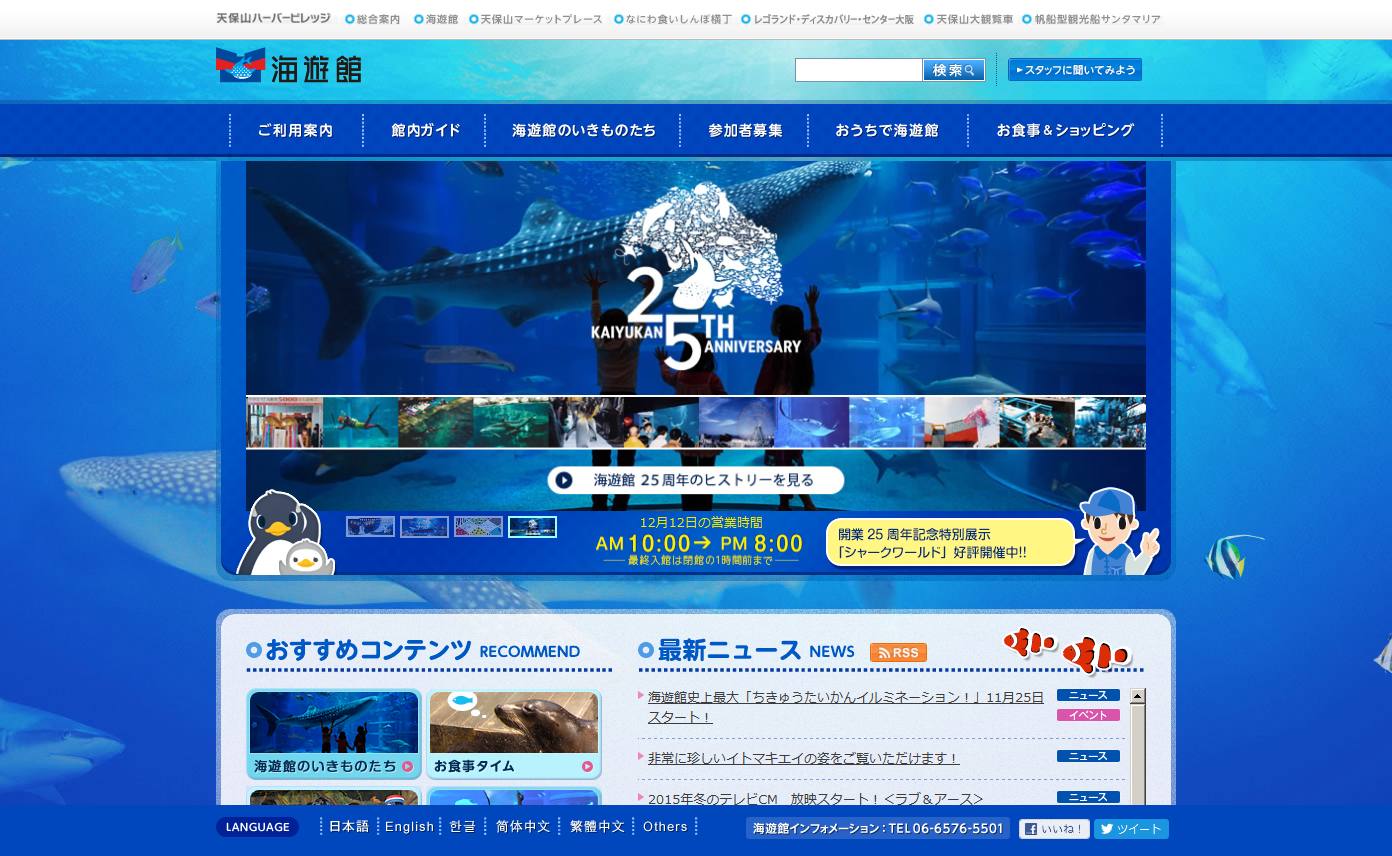Screen dimensions: 1392x856
Task: Click the pink arrow on the お食事タイム card
Action: pos(587,767)
